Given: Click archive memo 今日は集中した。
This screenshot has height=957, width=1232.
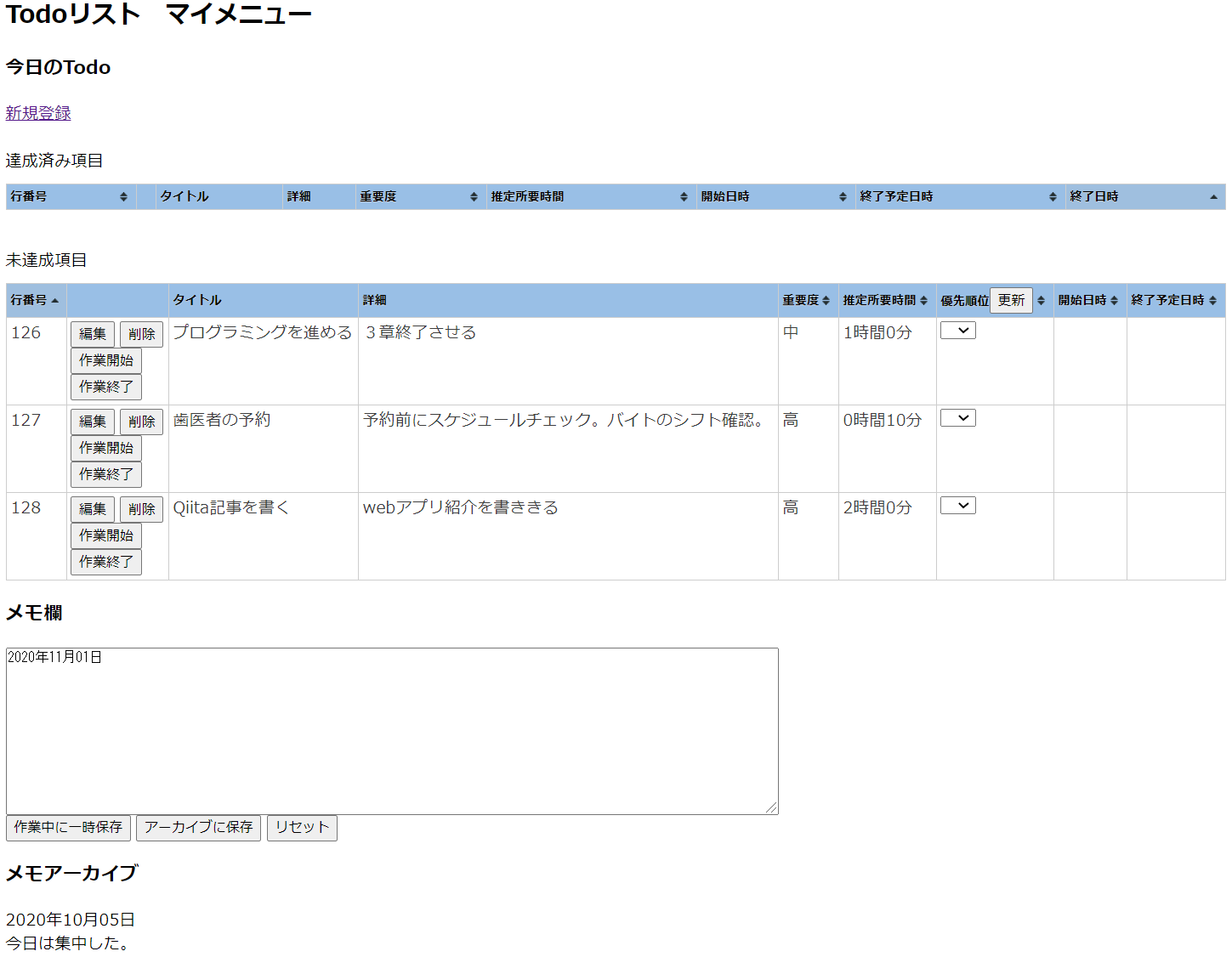Looking at the screenshot, I should coord(68,943).
